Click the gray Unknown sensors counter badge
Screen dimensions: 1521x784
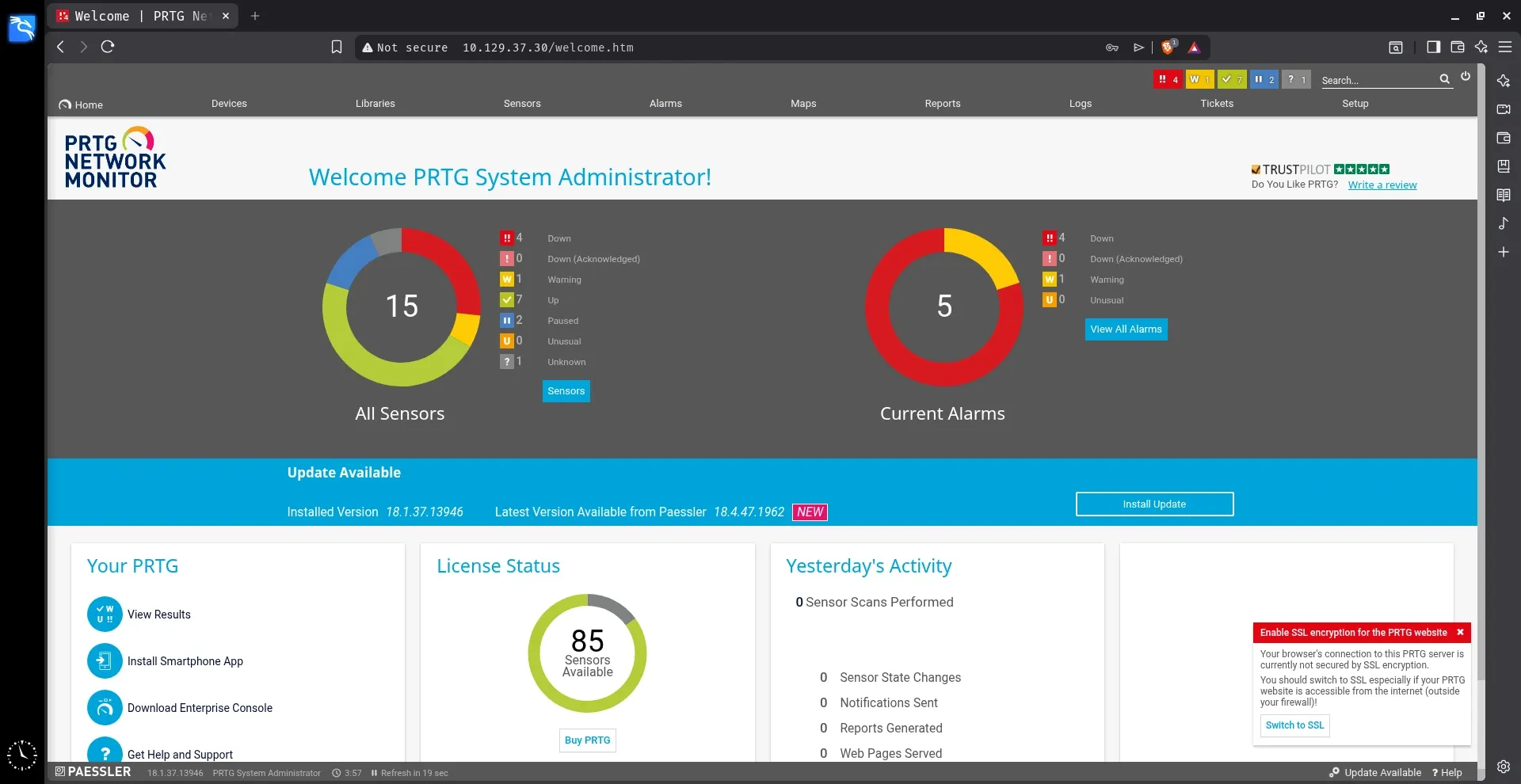click(x=1296, y=79)
